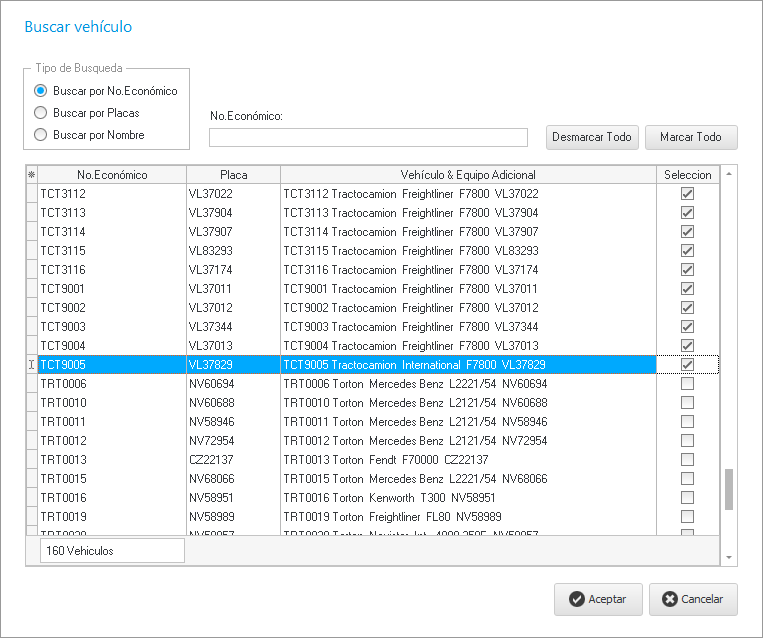Click the X icon on Cancelar
Screen dimensions: 763x638
(x=669, y=599)
